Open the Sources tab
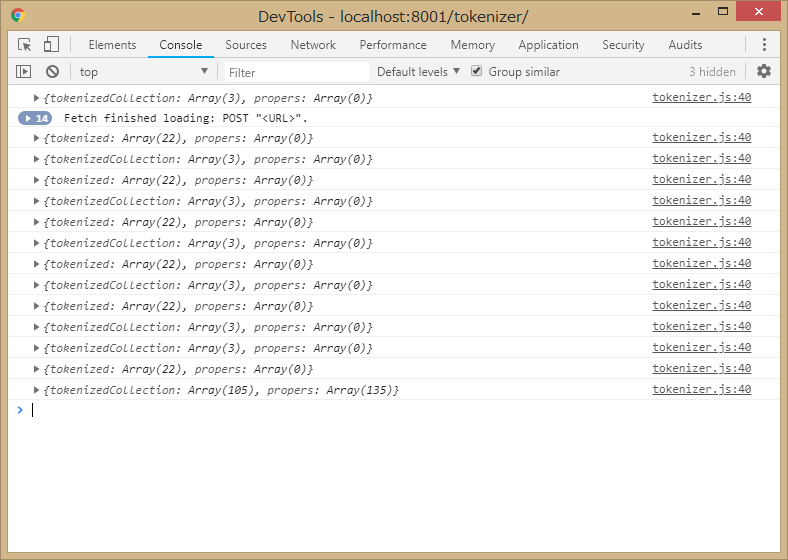 pyautogui.click(x=245, y=45)
